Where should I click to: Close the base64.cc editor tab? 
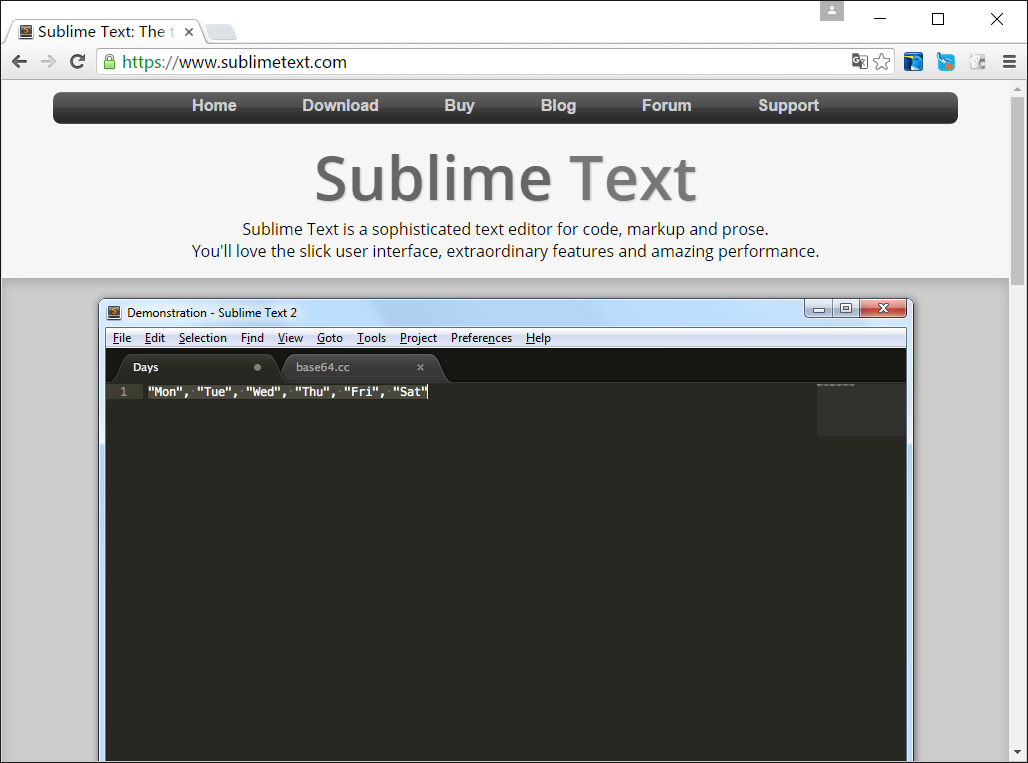coord(420,367)
